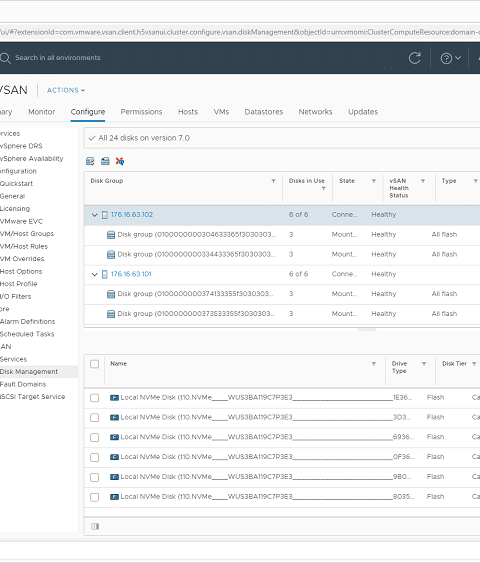The height and width of the screenshot is (563, 480).
Task: Go to the Hosts tab
Action: click(x=188, y=112)
